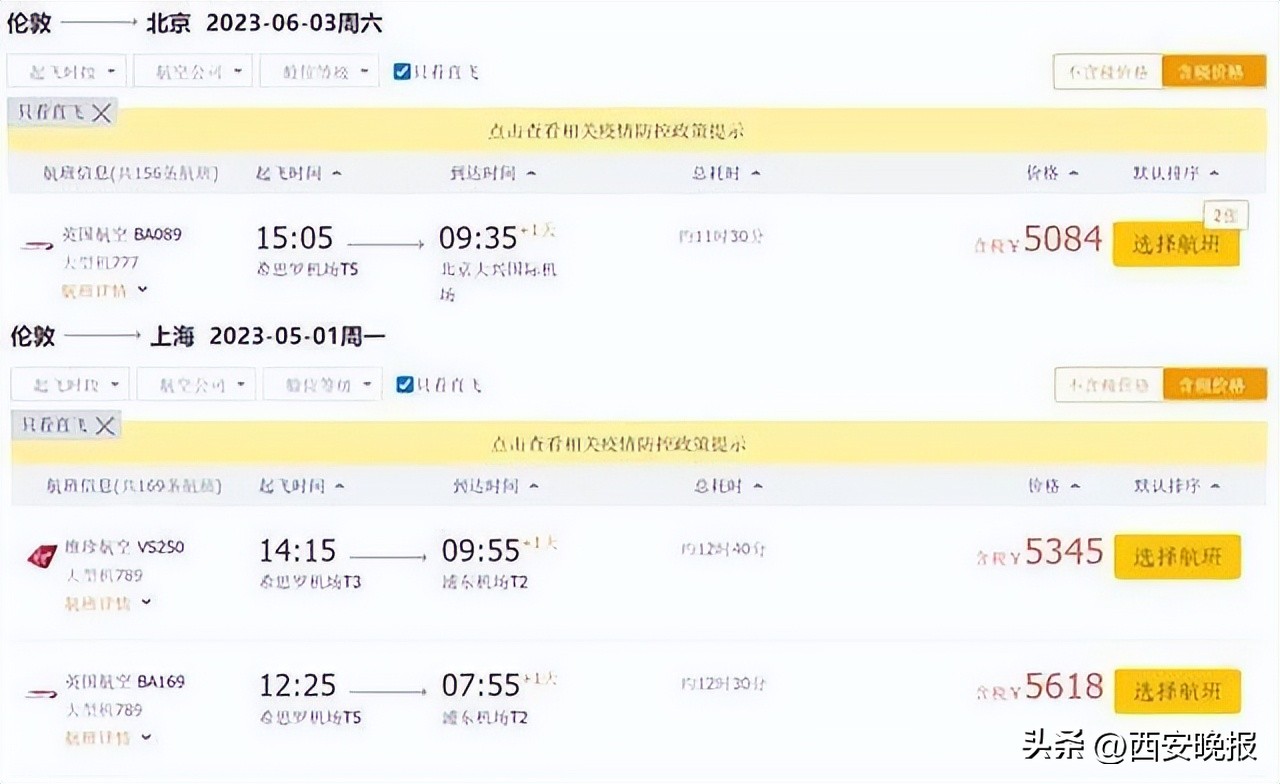1280x784 pixels.
Task: Remove the 只看直飞 filter tag
Action: tap(100, 113)
